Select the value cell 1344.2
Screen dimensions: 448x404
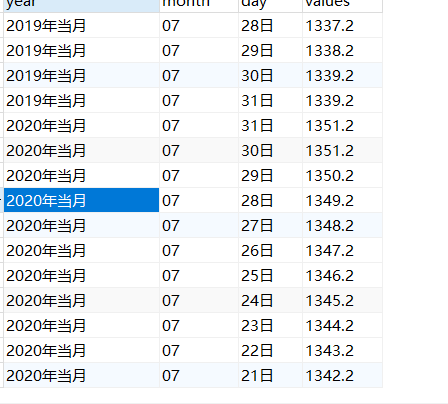tap(342, 325)
